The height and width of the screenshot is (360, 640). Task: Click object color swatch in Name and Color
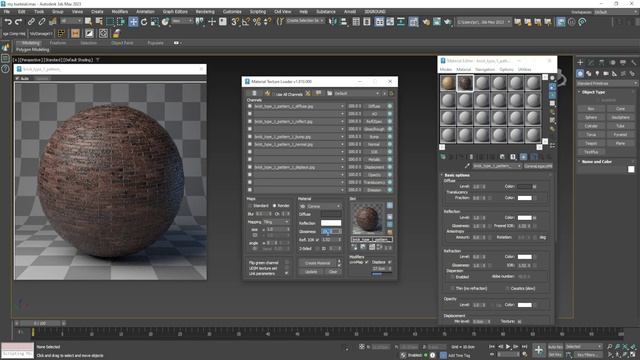pos(631,169)
